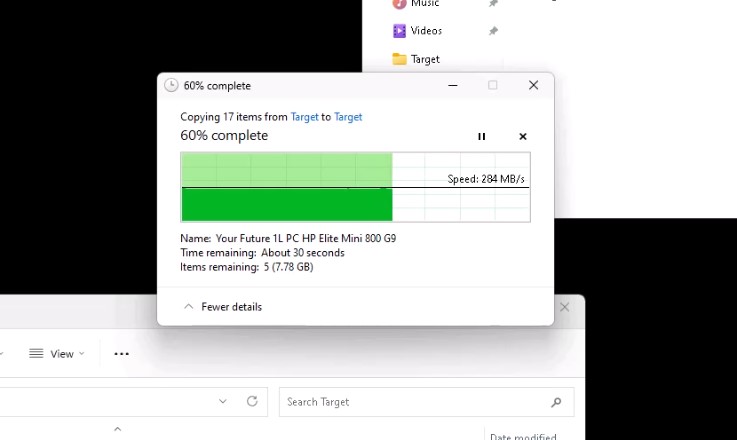Open the See more ellipsis menu
The height and width of the screenshot is (440, 737).
coord(121,354)
